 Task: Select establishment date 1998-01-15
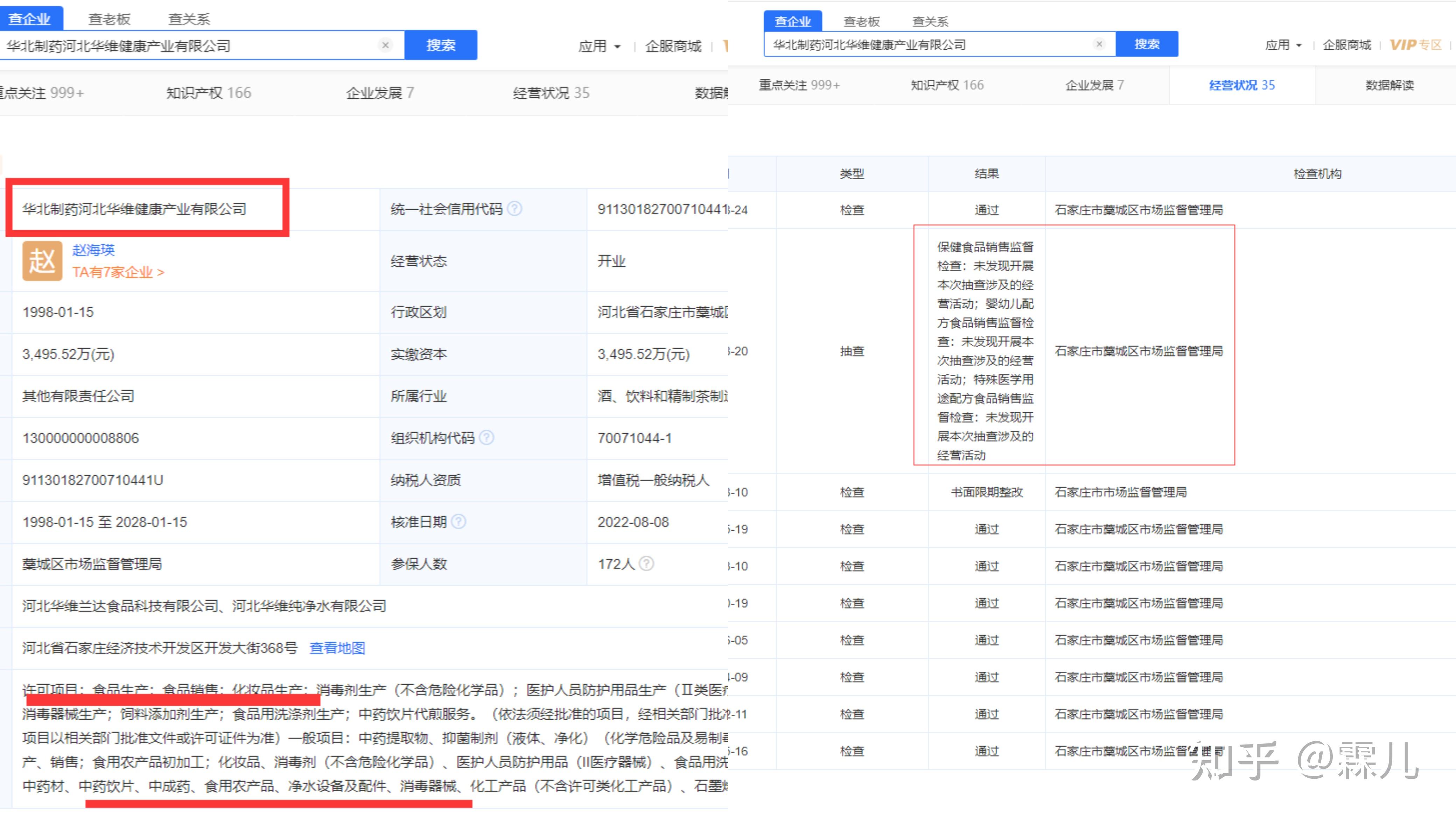click(x=58, y=312)
